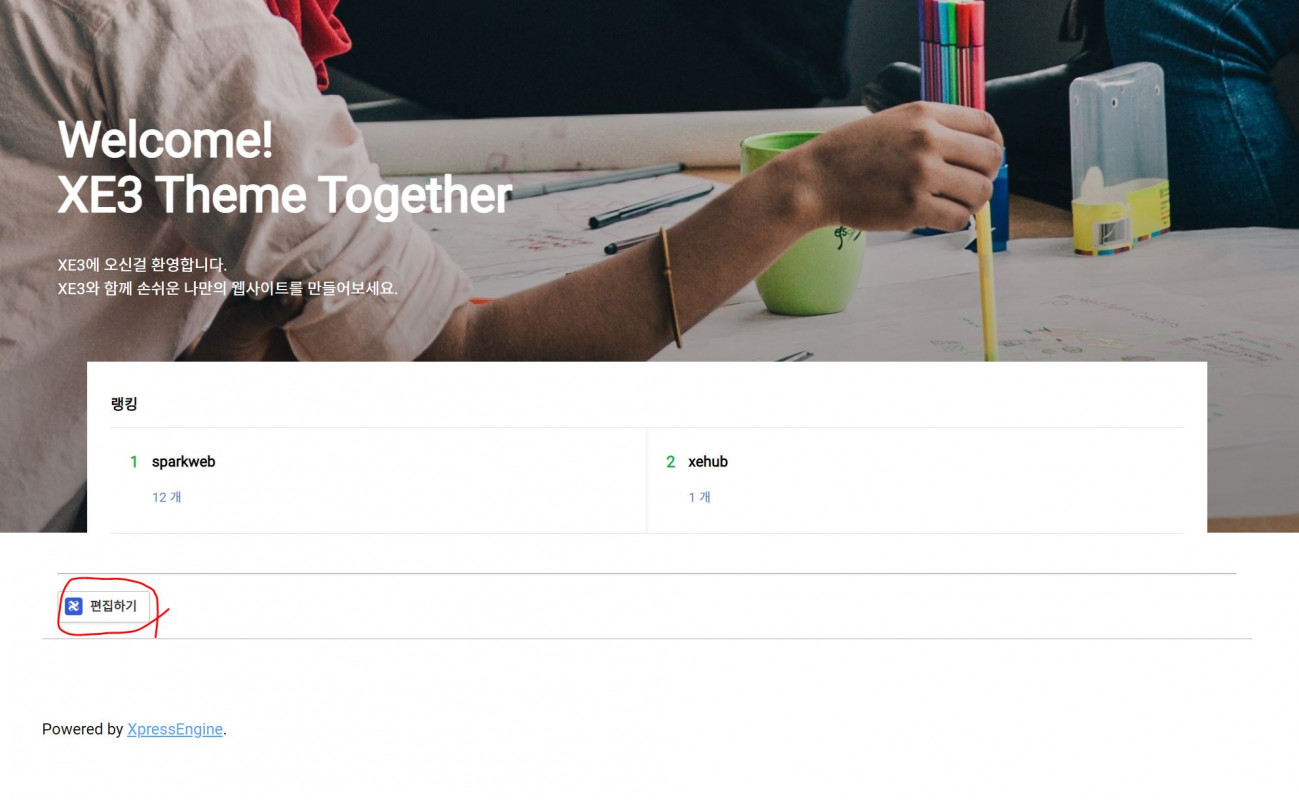Image resolution: width=1299 pixels, height=800 pixels.
Task: Click the XE3 Theme Together title
Action: point(285,195)
